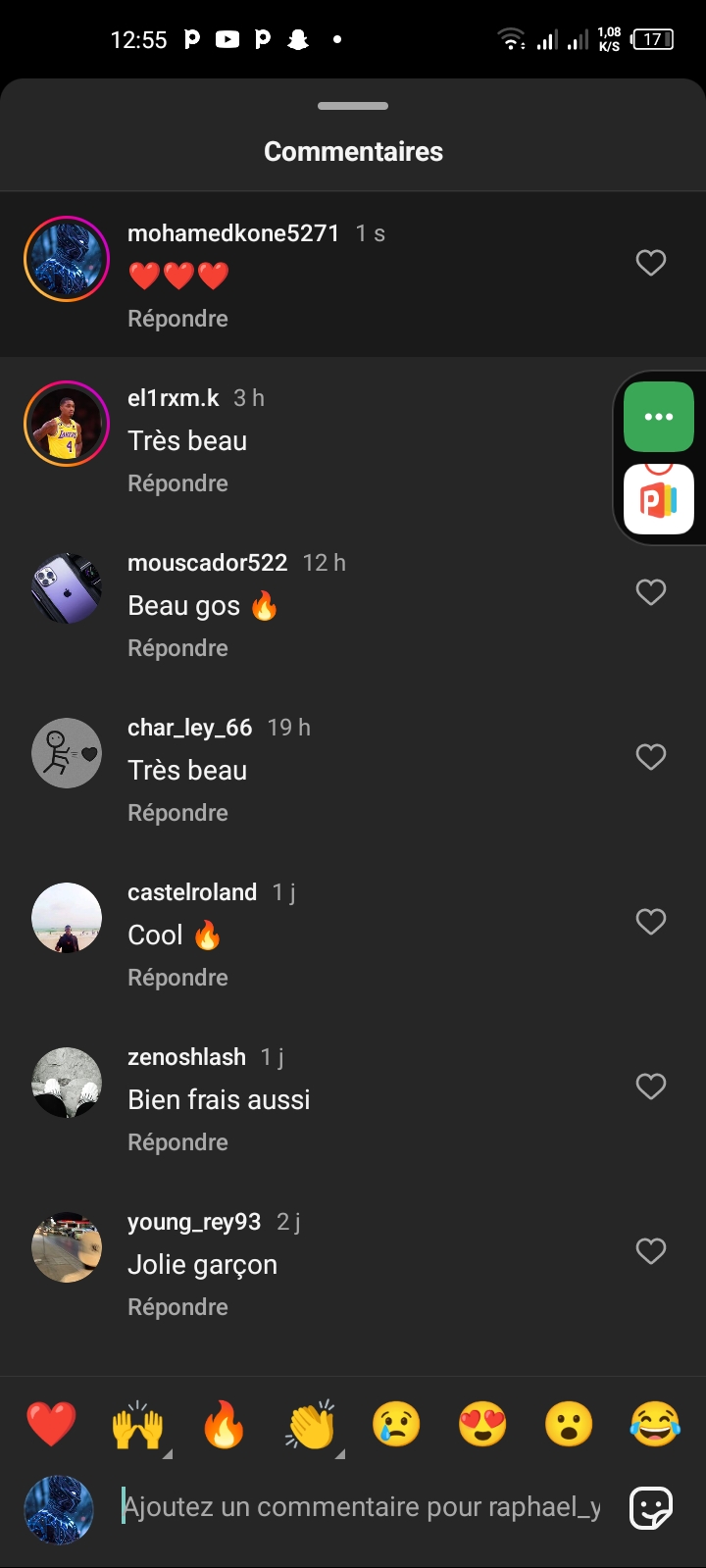Open the green floating chat bubble
Image resolution: width=706 pixels, height=1568 pixels.
pyautogui.click(x=659, y=417)
